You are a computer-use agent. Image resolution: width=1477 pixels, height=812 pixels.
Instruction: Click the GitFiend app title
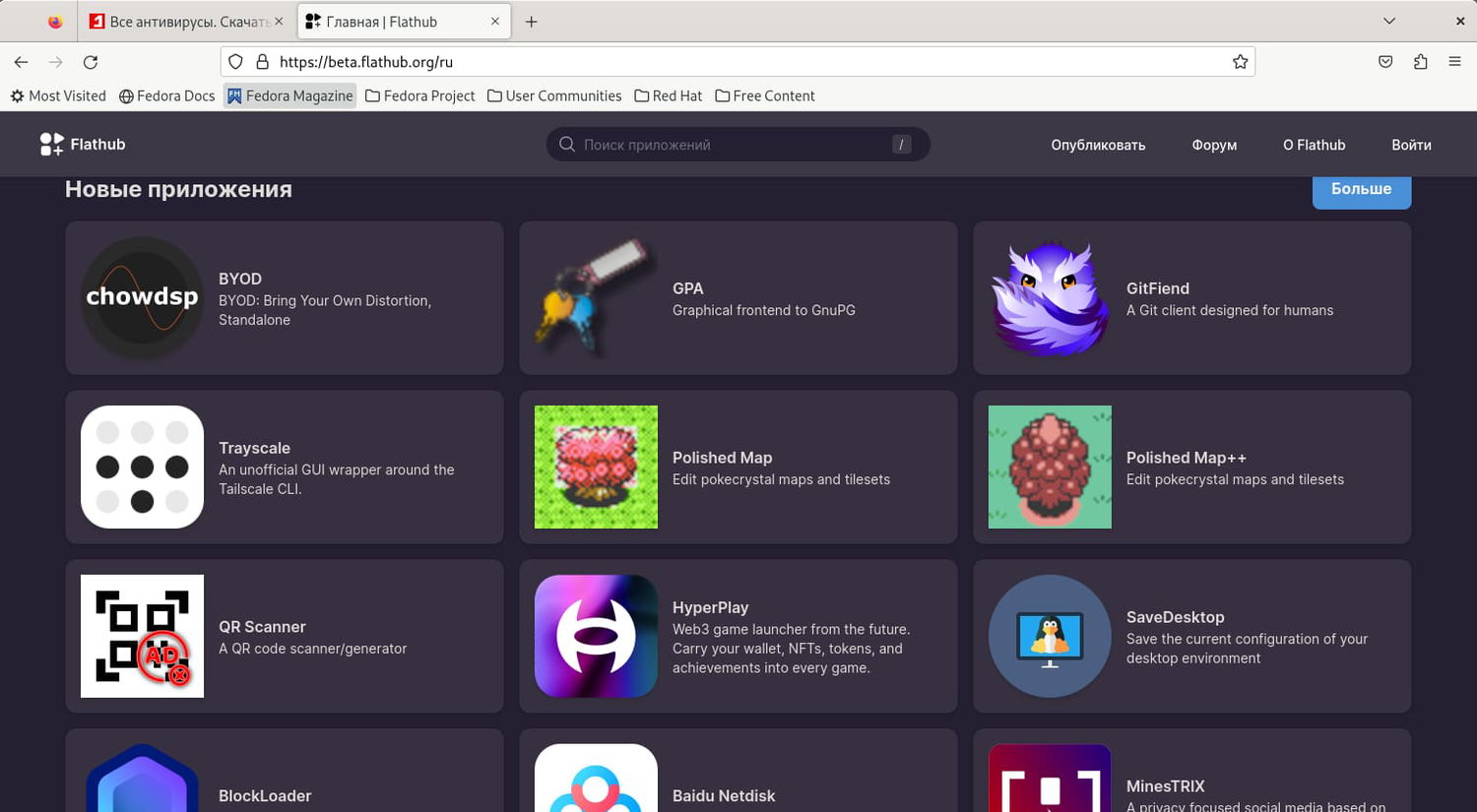click(1158, 288)
